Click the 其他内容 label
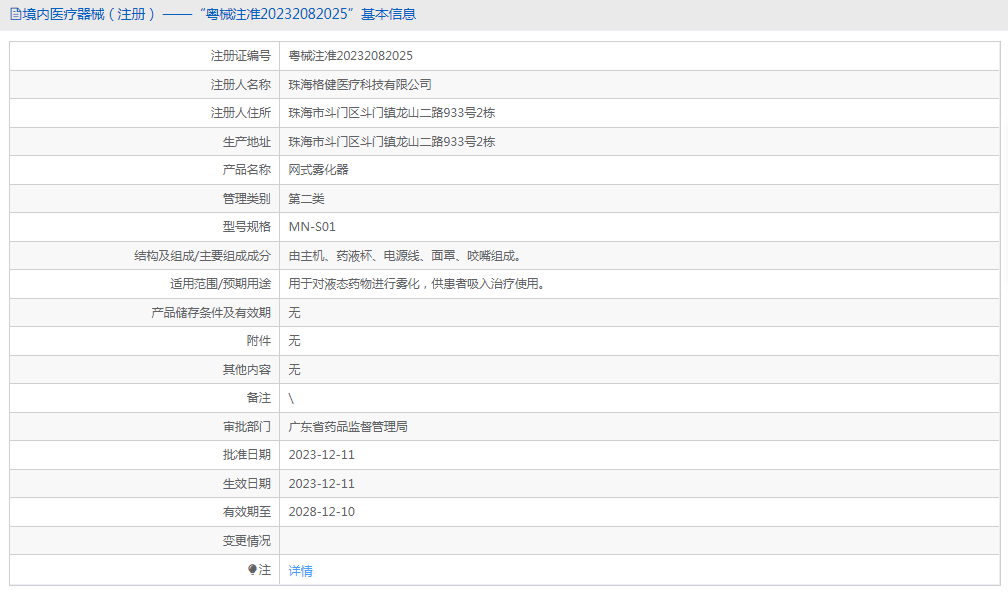Screen dimensions: 1008x592 point(247,370)
